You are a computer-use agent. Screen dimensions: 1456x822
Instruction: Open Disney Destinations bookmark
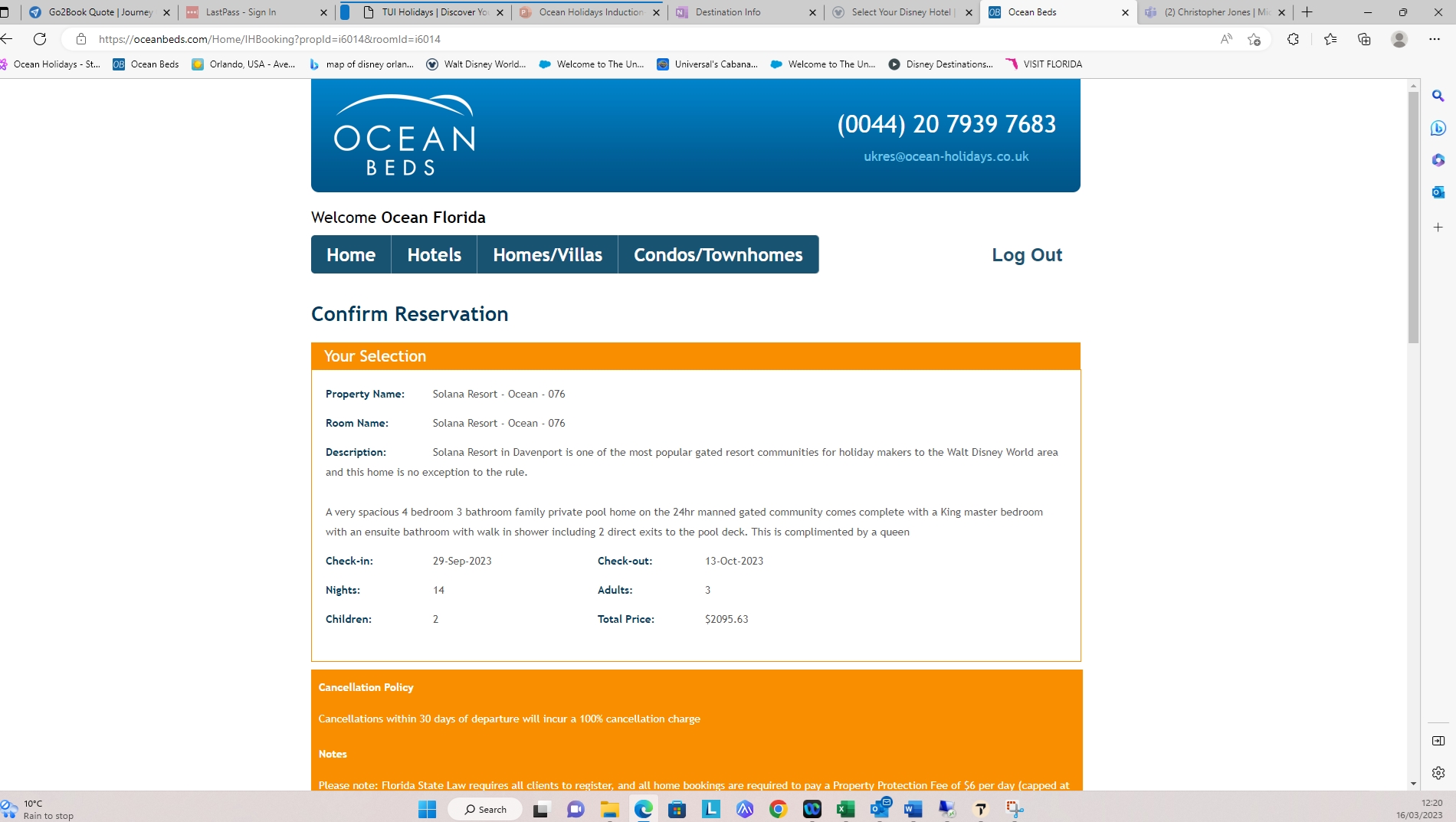[x=941, y=64]
